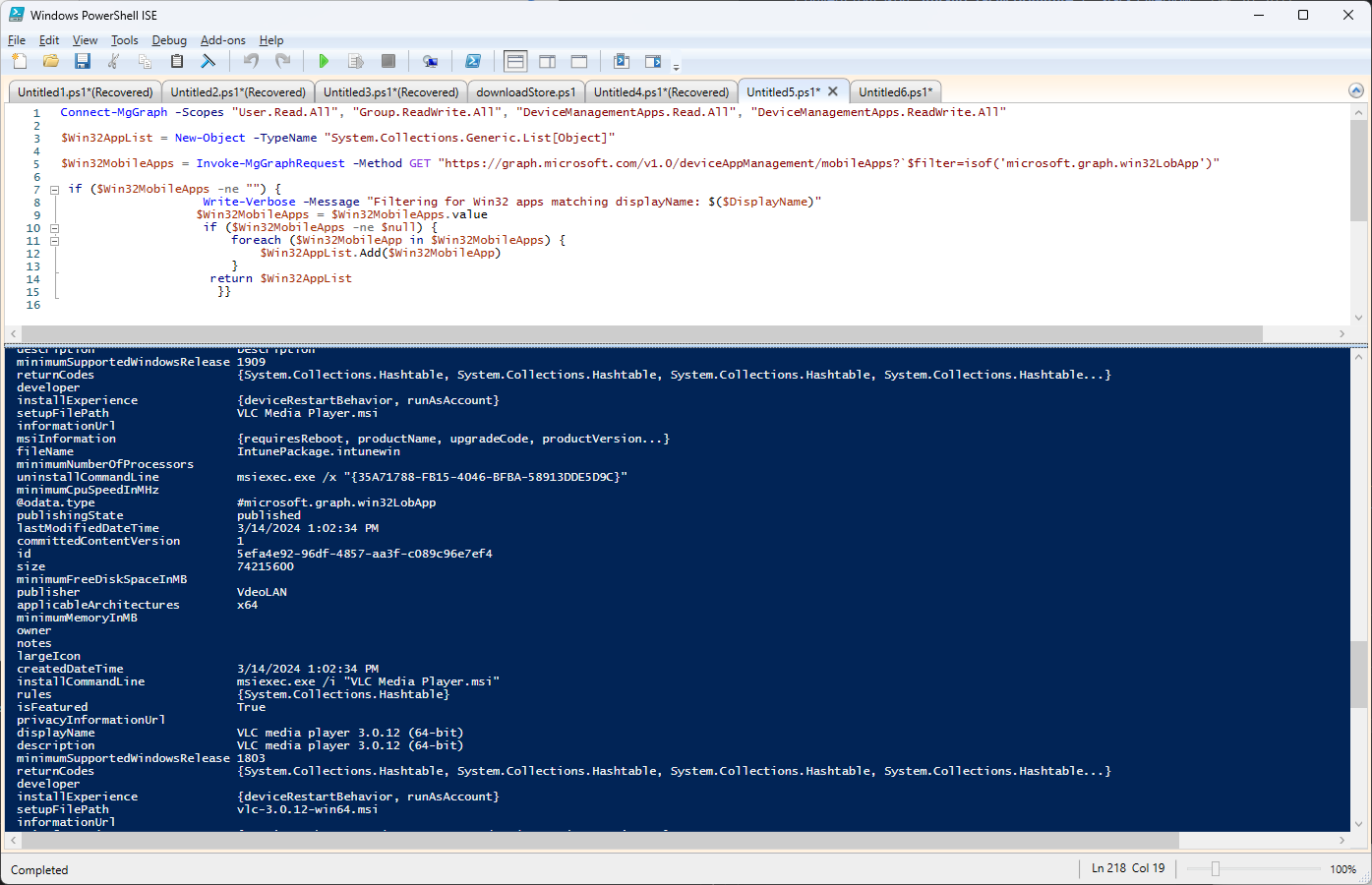Click the 'return $Win32AppList' statement

(281, 278)
